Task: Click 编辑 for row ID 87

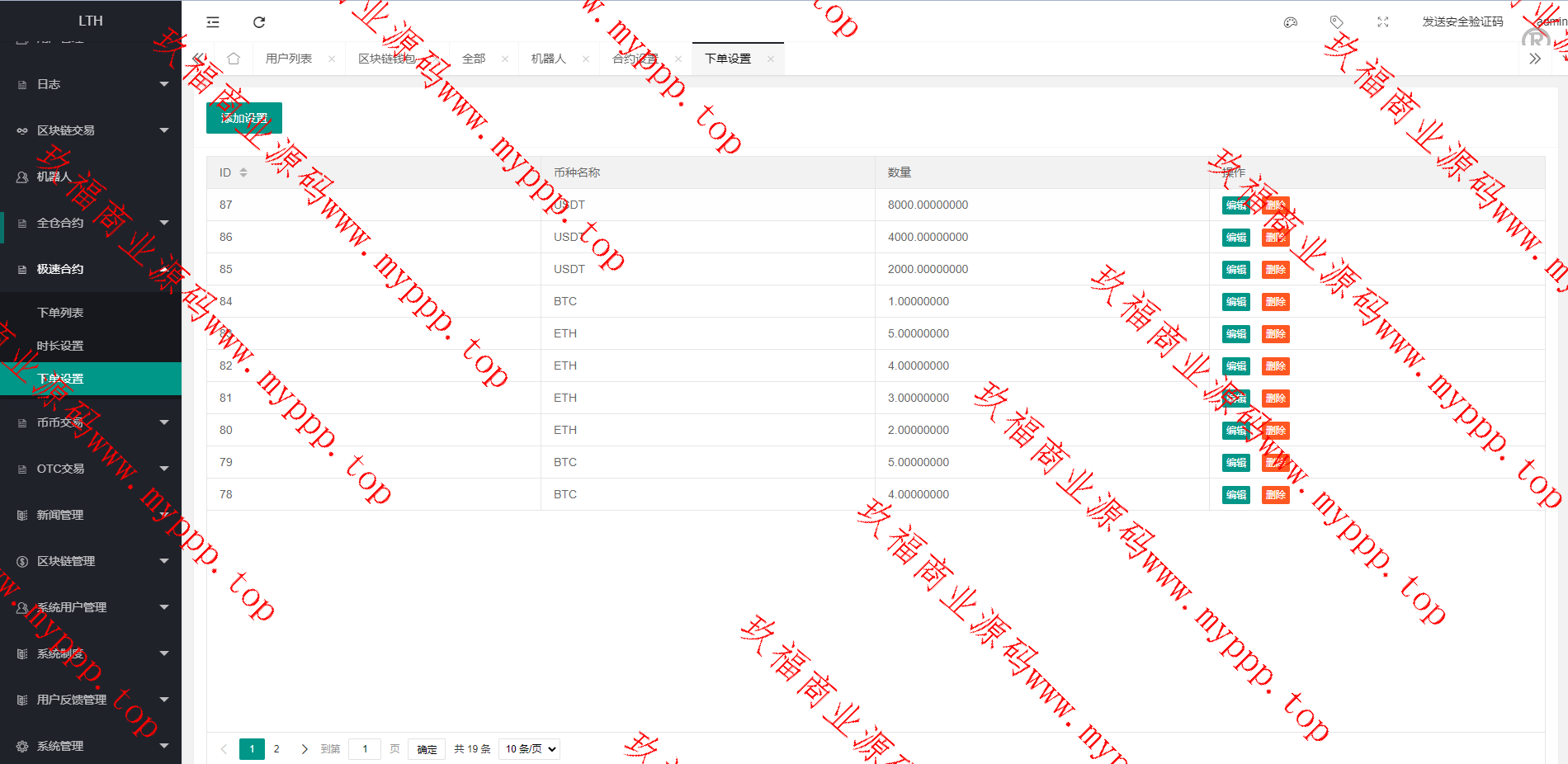Action: [x=1235, y=205]
